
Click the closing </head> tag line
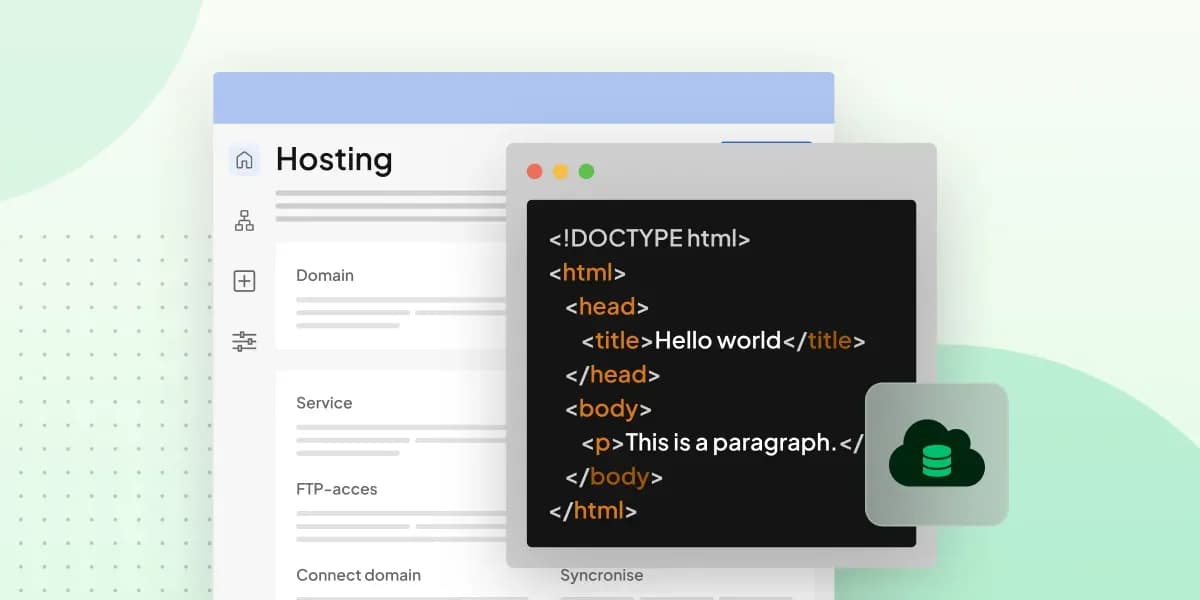point(612,374)
